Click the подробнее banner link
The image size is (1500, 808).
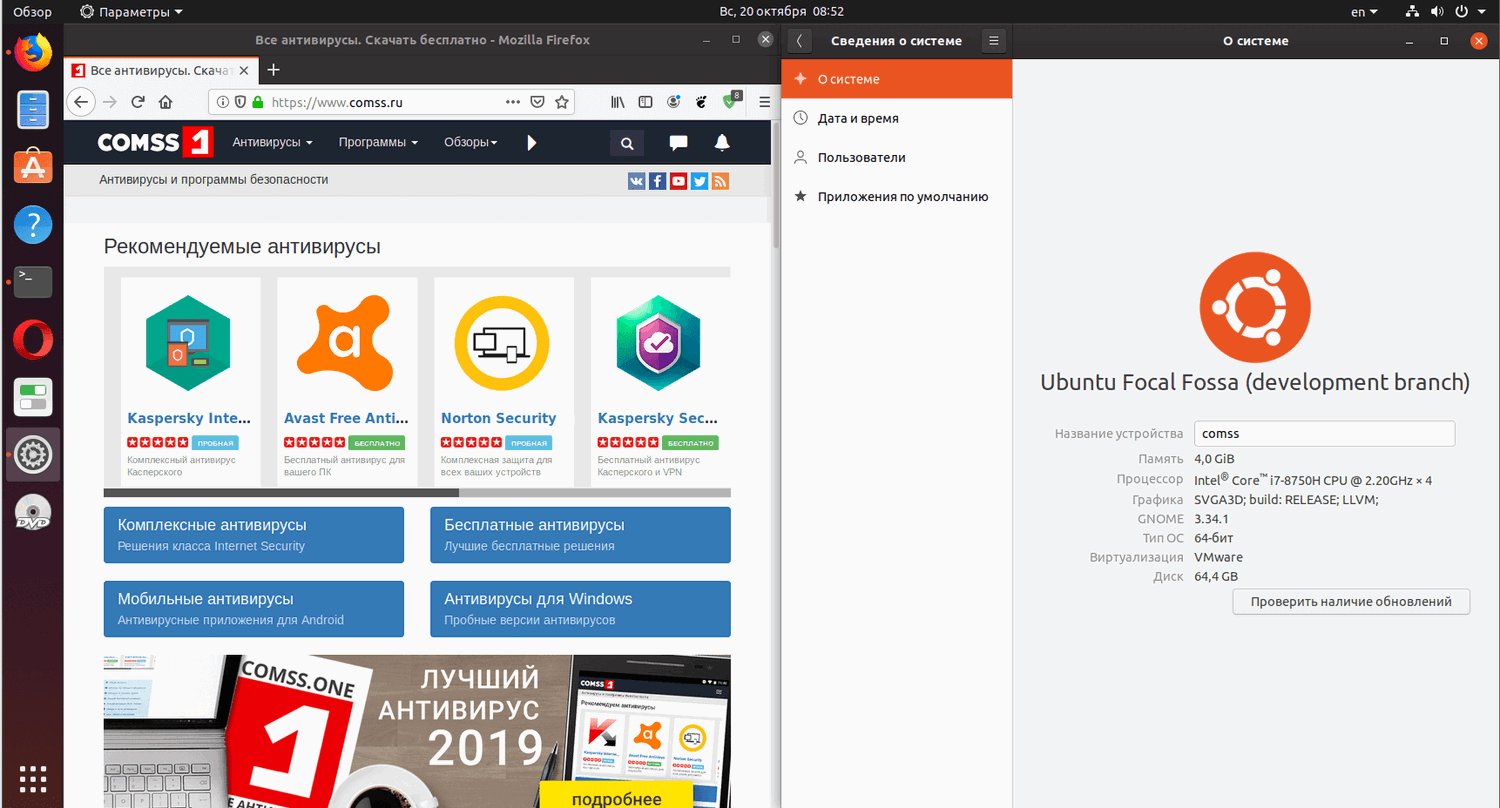[x=617, y=797]
